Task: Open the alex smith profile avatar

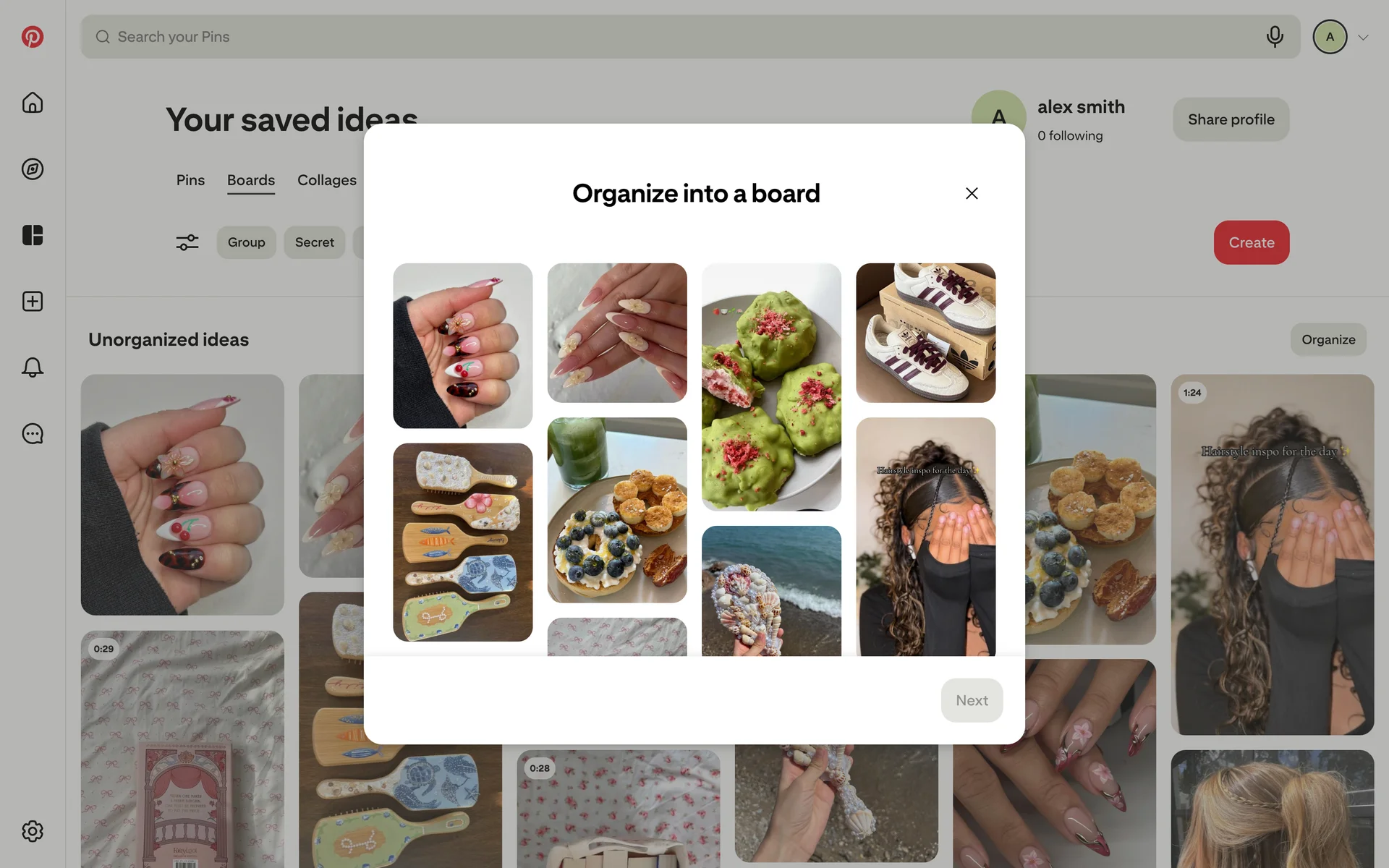Action: [x=998, y=116]
